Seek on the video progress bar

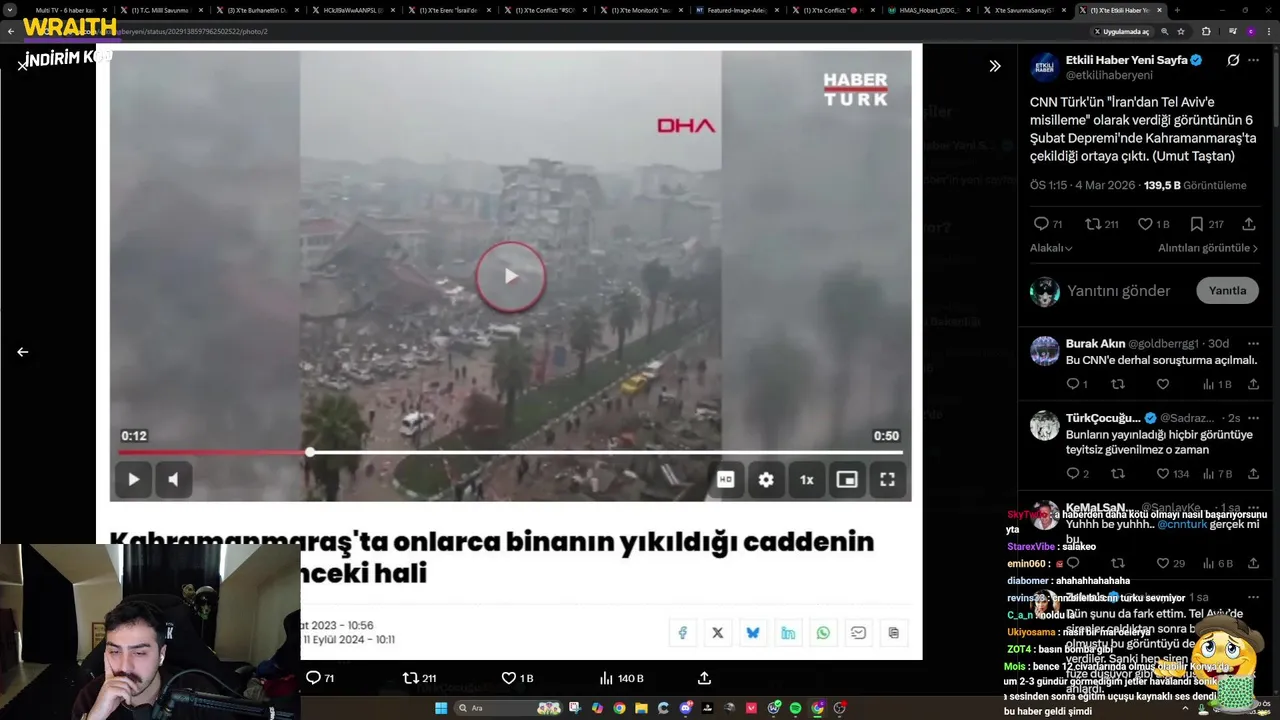coord(510,453)
